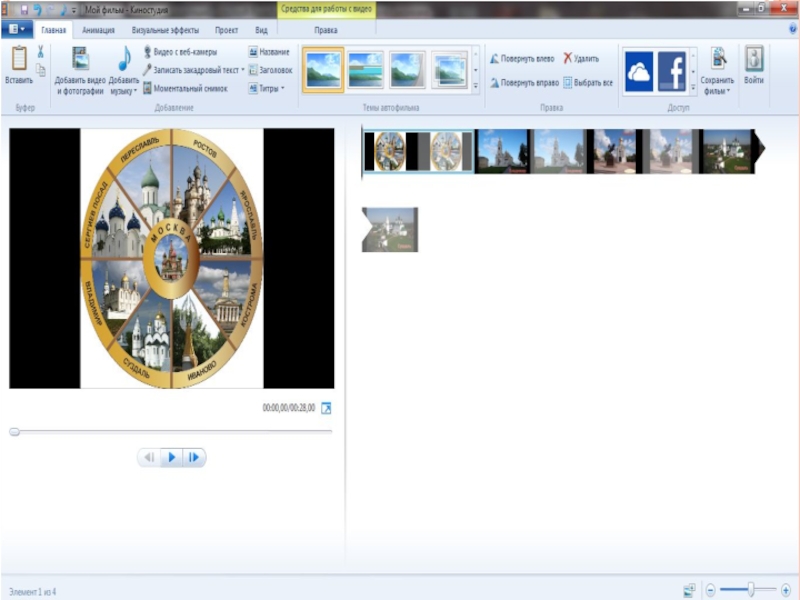Click the Войти sign-in icon
The image size is (800, 600).
(x=754, y=60)
